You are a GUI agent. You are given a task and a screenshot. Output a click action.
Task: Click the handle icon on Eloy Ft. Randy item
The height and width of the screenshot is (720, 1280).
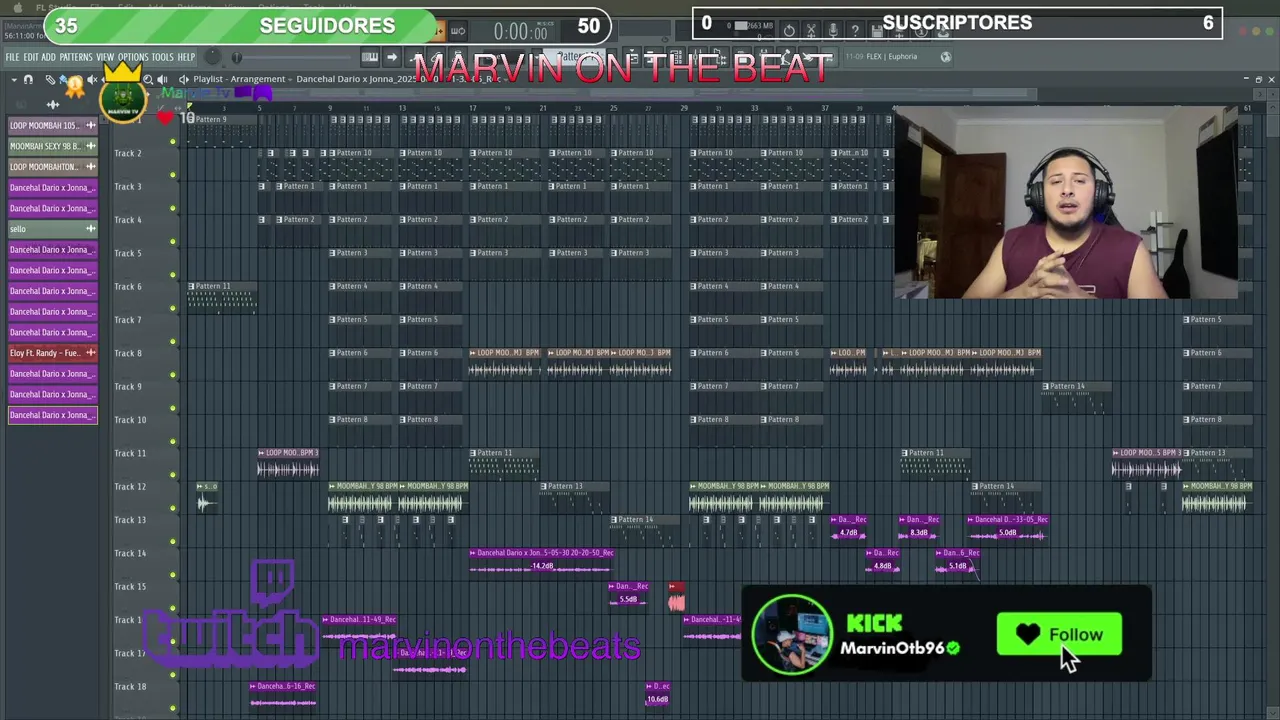(x=91, y=353)
